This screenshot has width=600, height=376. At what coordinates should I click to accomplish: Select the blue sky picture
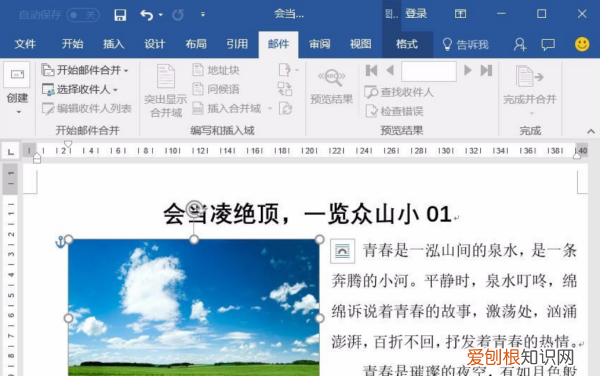click(194, 308)
